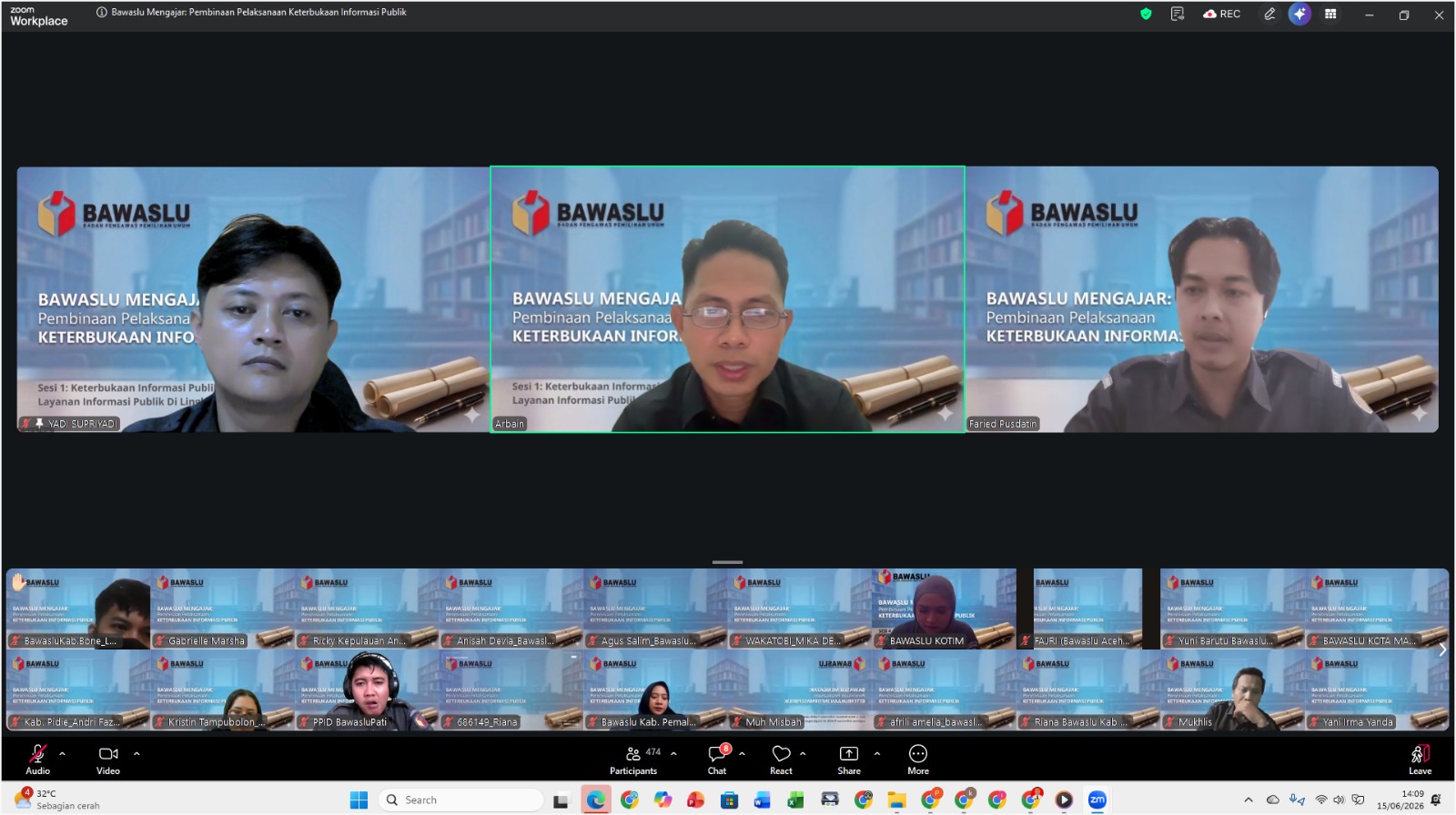Expand the Participants options arrow
1456x815 pixels.
click(673, 753)
